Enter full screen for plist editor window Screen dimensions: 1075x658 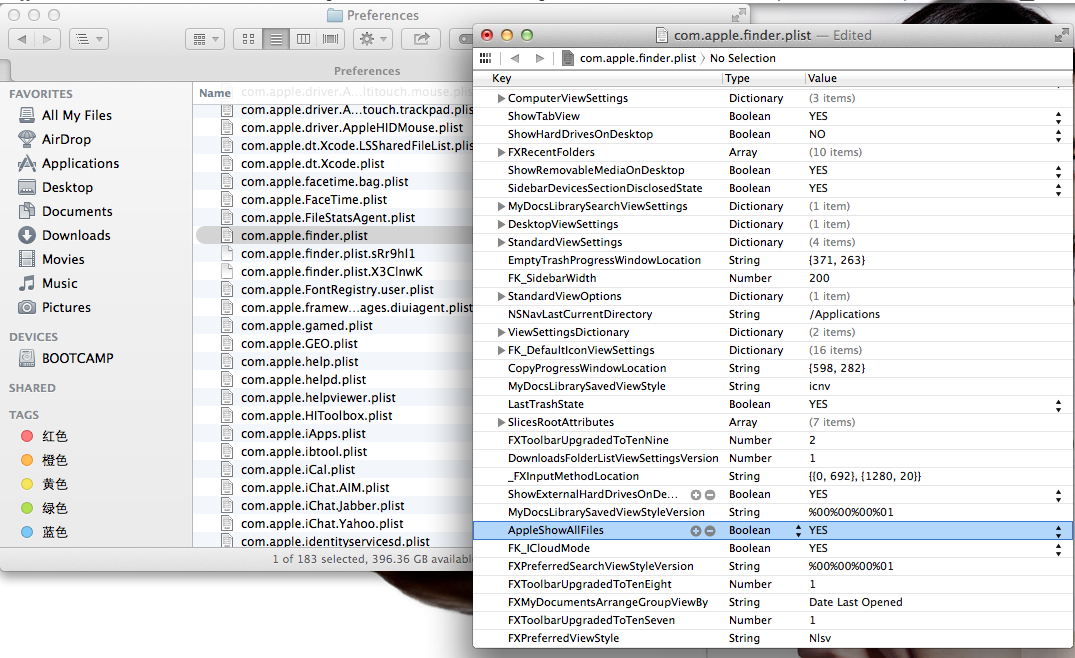[1061, 35]
